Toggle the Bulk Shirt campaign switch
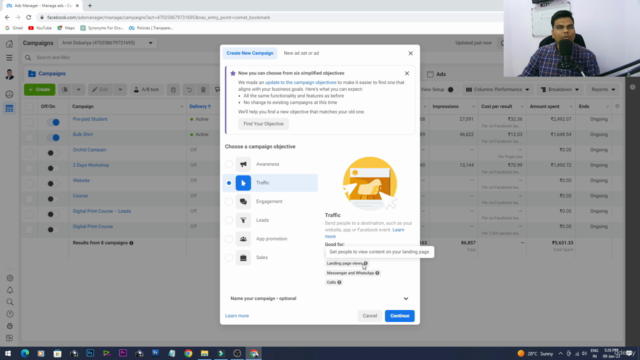The image size is (640, 360). [53, 138]
